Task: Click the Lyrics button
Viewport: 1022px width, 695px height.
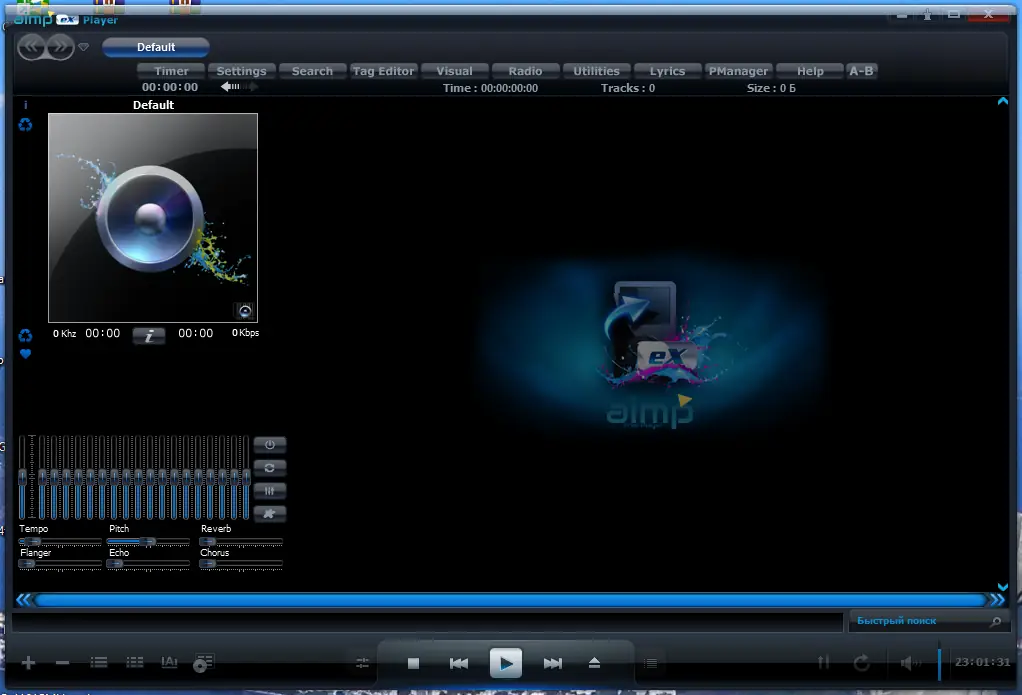Action: point(667,71)
